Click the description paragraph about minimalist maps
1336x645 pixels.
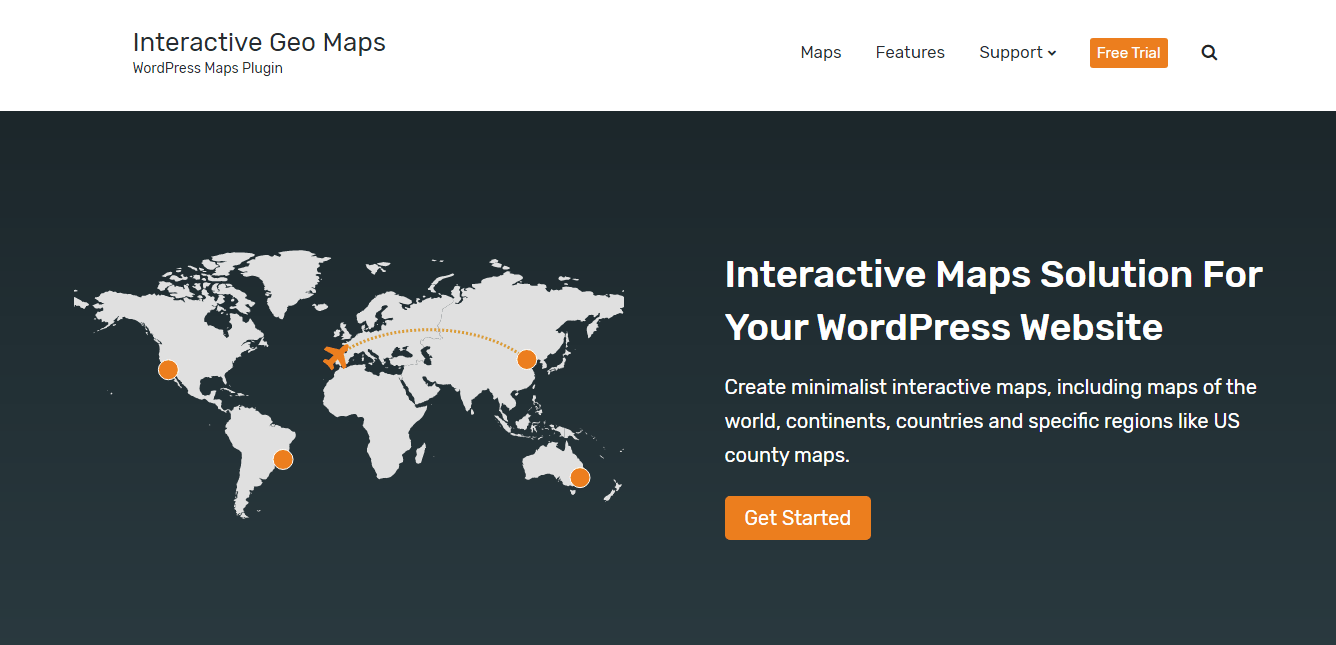[991, 421]
